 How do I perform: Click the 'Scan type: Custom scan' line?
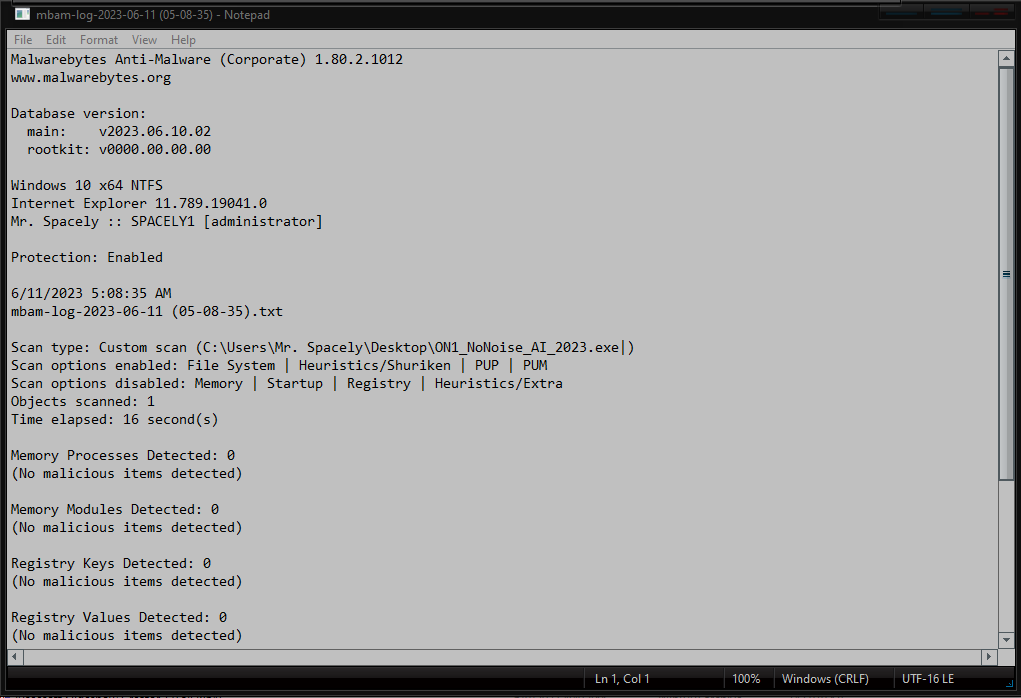coord(322,347)
